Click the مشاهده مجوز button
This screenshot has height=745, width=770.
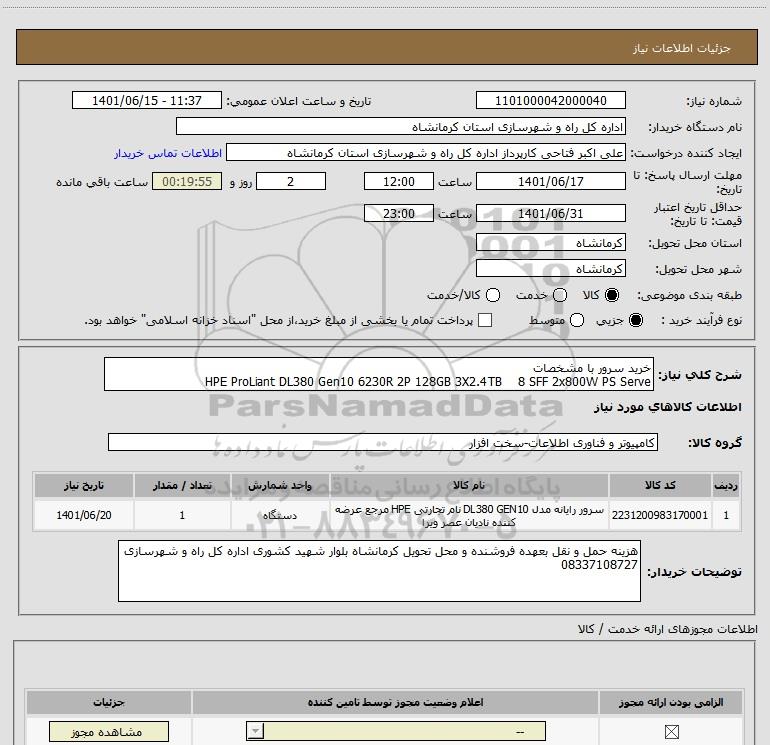click(109, 732)
